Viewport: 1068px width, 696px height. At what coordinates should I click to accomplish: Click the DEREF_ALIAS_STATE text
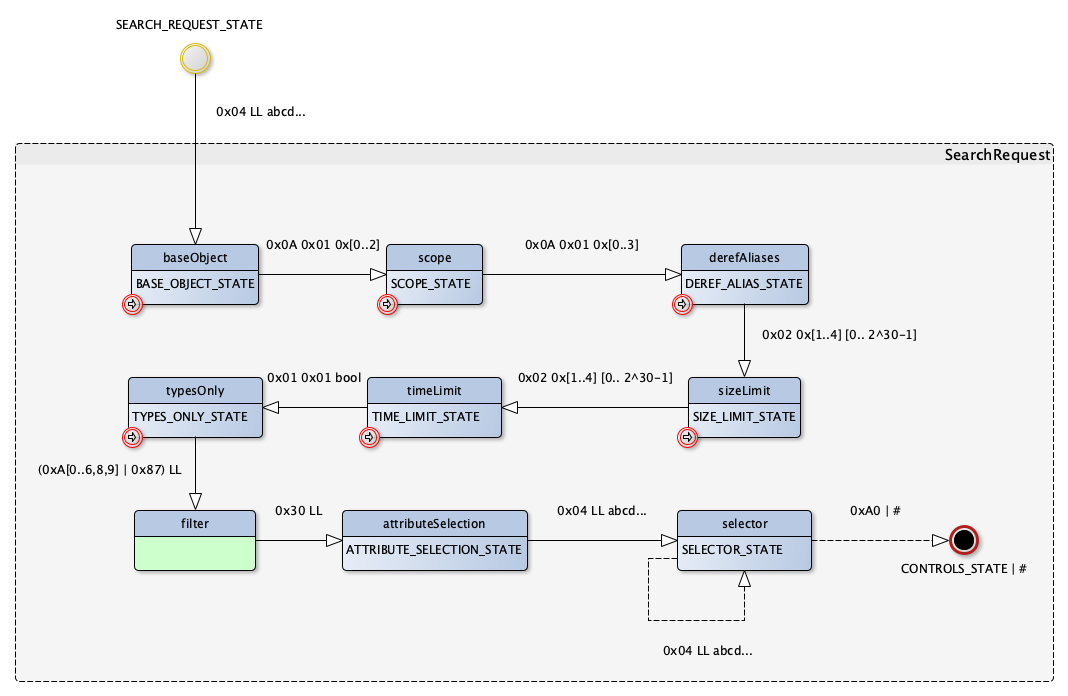coord(743,283)
